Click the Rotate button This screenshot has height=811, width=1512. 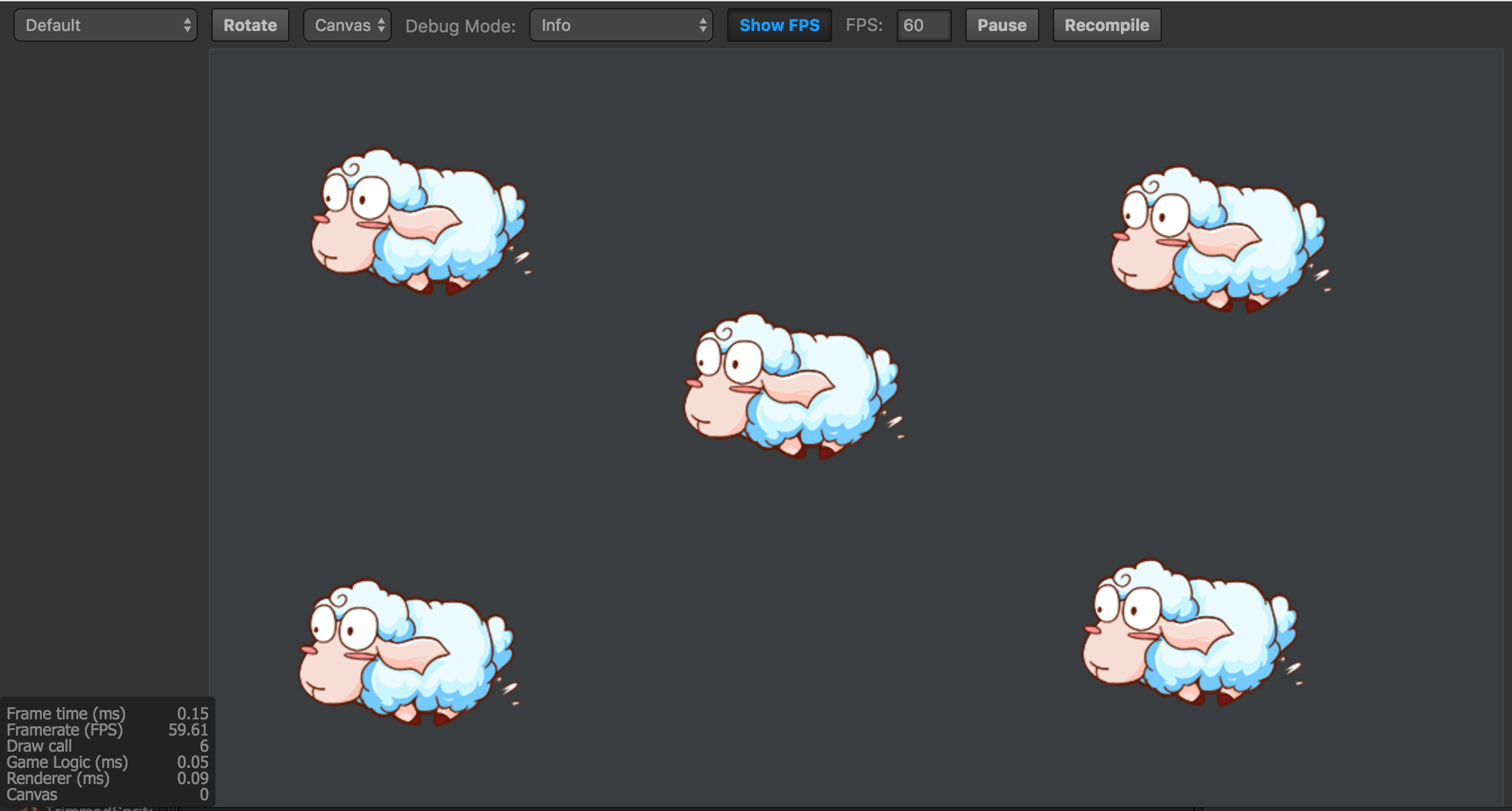250,26
